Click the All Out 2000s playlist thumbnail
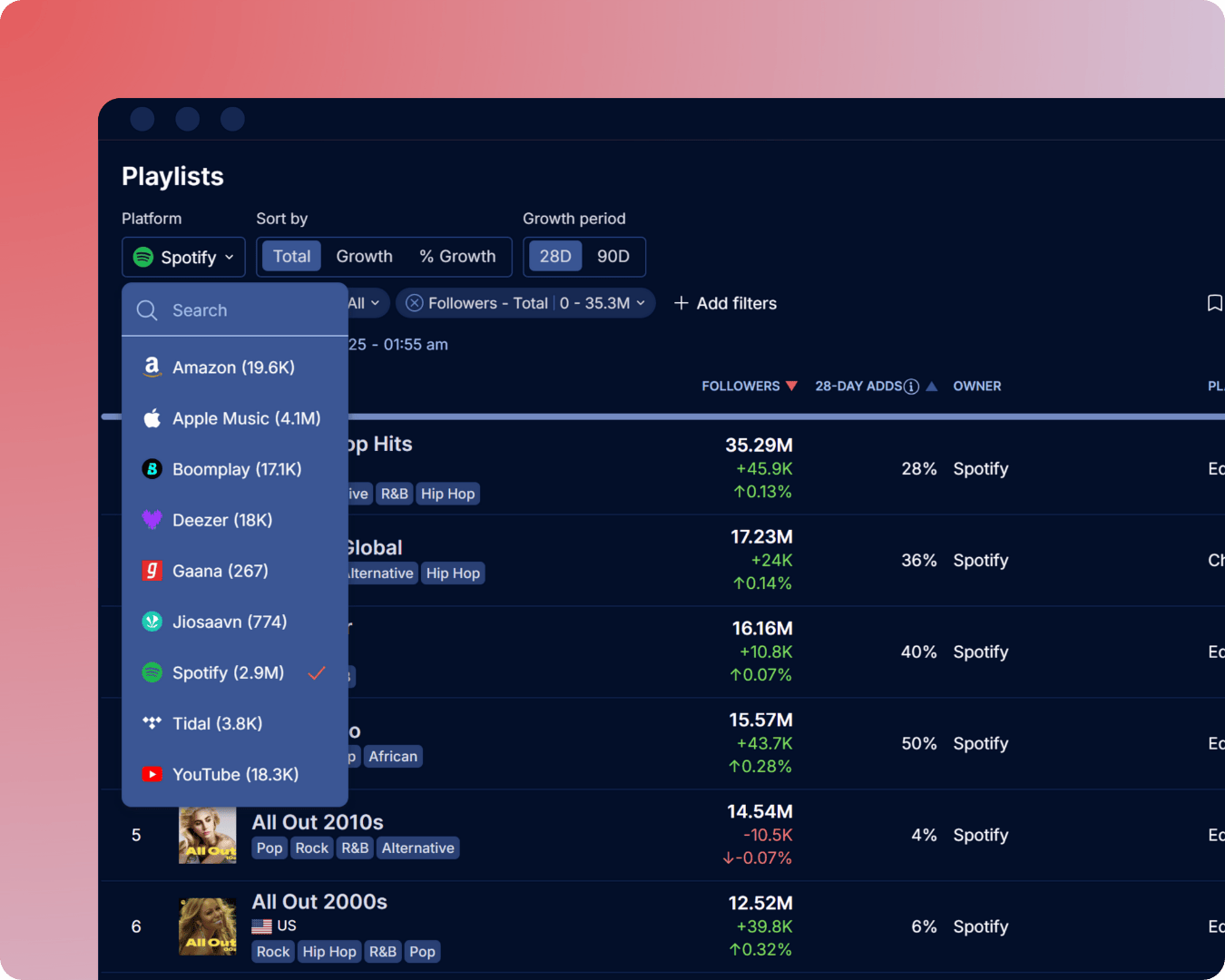This screenshot has width=1225, height=980. (207, 926)
